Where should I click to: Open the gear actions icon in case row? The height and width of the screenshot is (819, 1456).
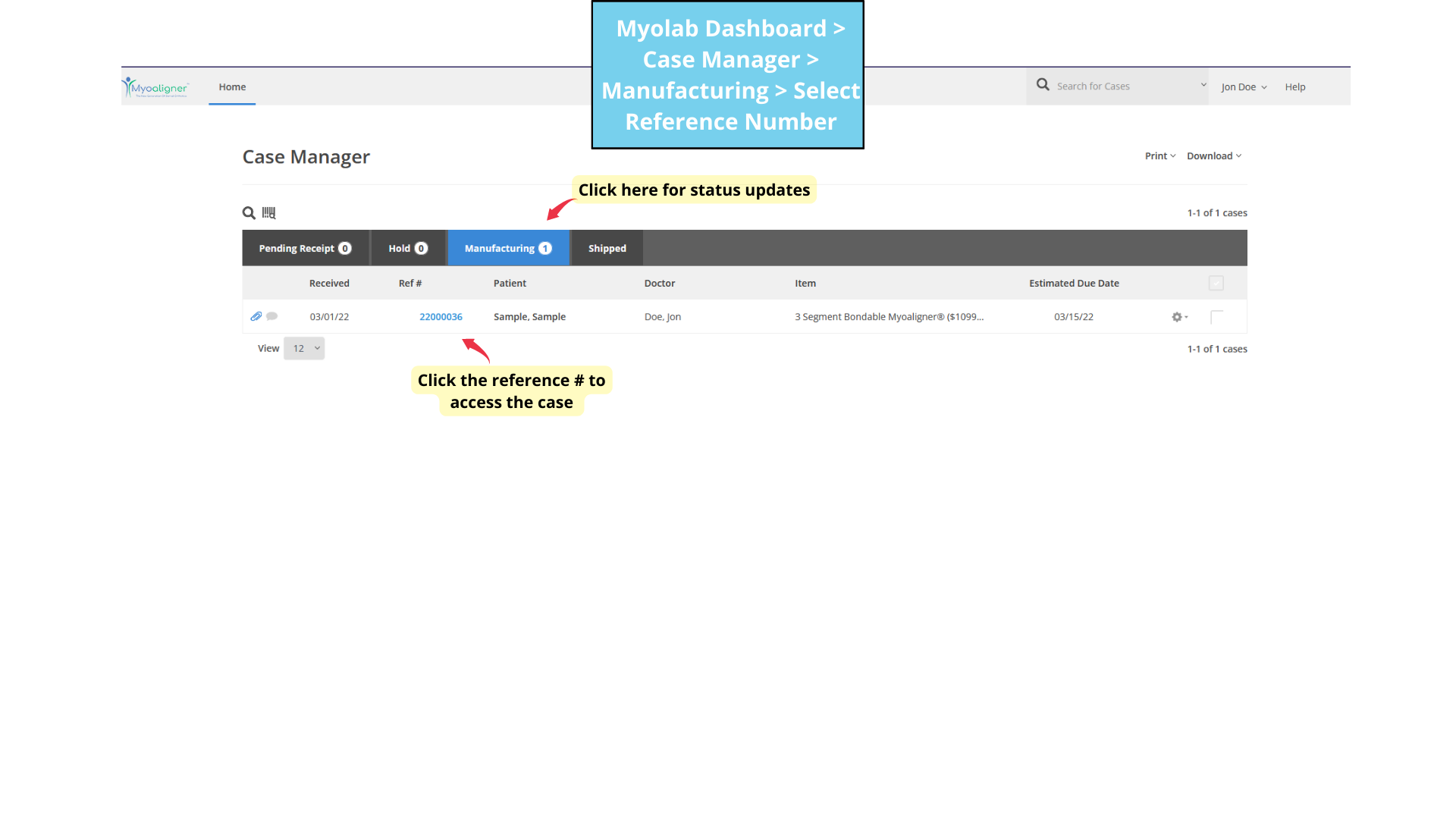(x=1178, y=317)
